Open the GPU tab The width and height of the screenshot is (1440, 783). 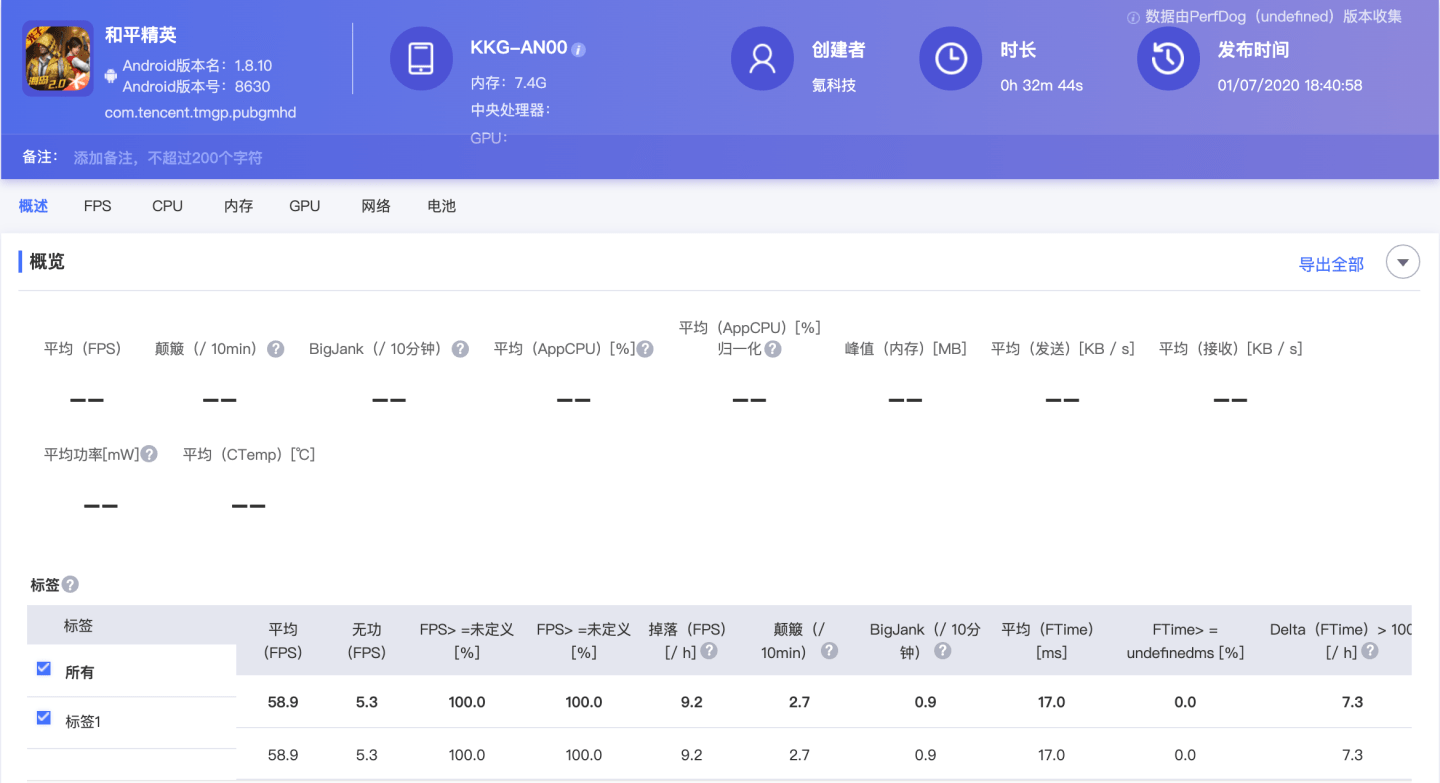coord(305,206)
